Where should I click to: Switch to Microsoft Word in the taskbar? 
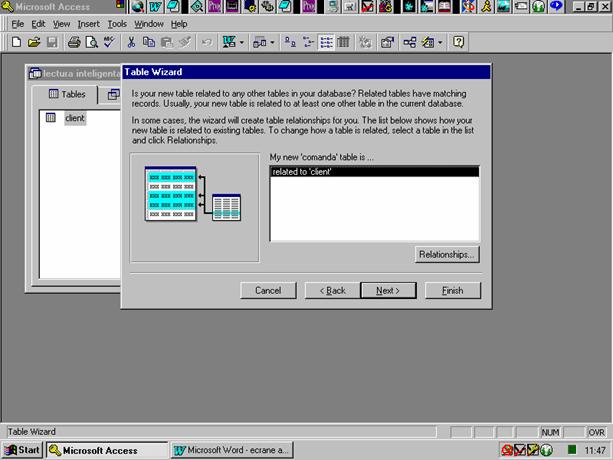(231, 450)
